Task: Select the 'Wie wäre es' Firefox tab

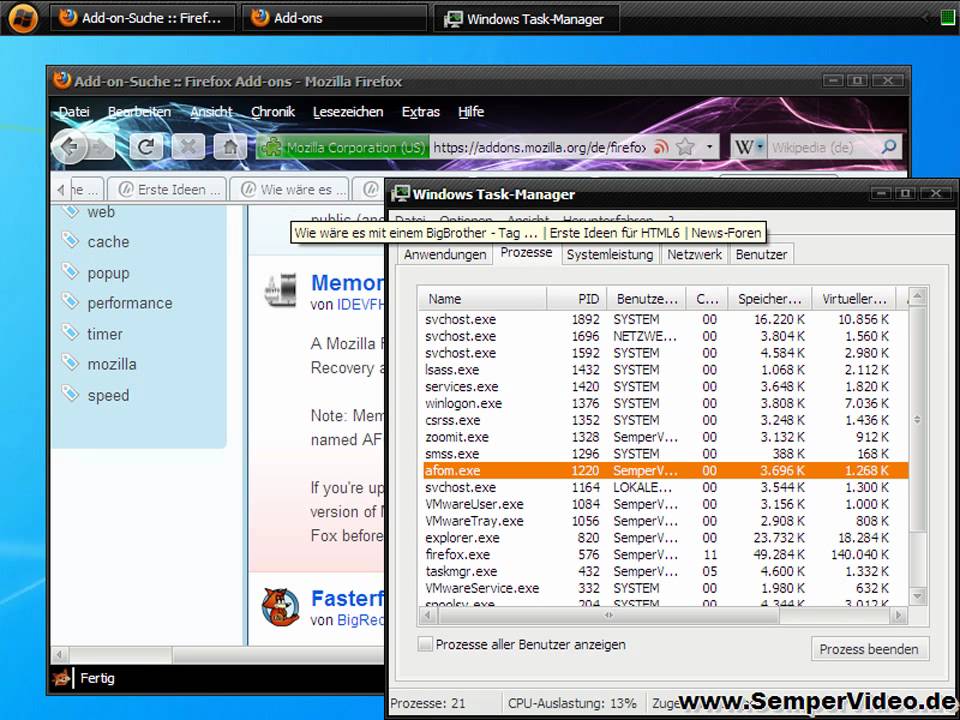Action: [290, 189]
